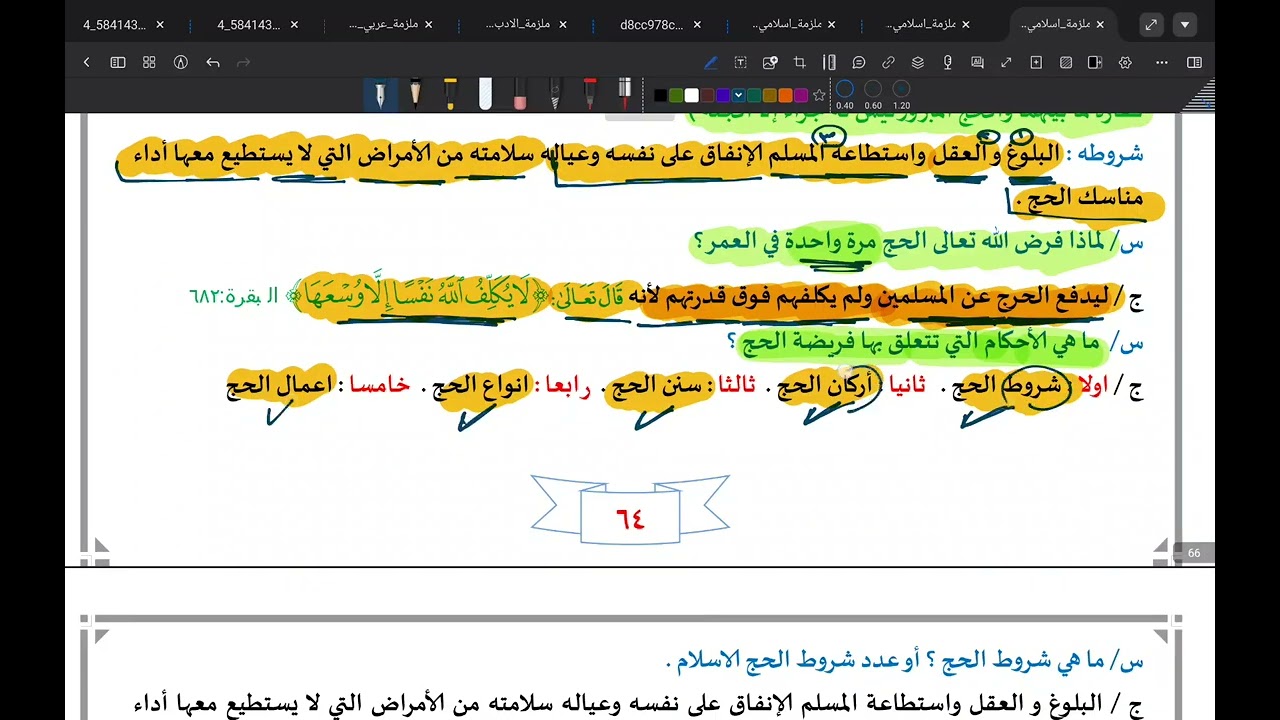Add current color to favorites star
The width and height of the screenshot is (1280, 720).
(819, 96)
